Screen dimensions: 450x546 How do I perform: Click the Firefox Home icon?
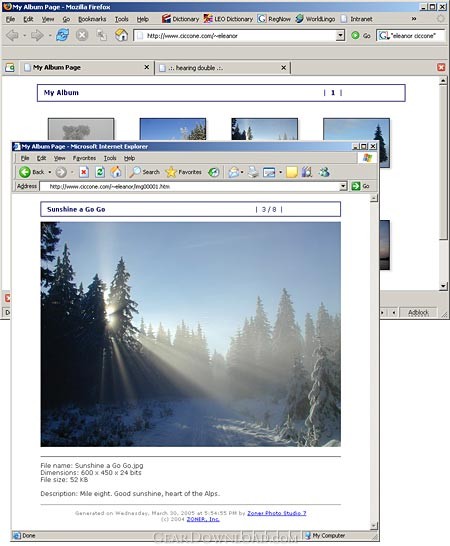[x=121, y=35]
